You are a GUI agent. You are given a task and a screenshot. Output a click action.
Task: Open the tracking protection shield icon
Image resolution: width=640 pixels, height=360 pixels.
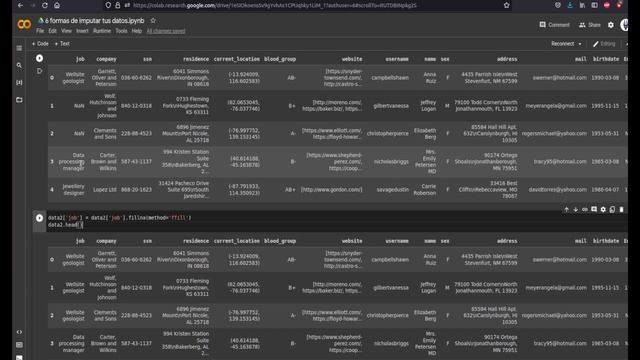(108, 5)
